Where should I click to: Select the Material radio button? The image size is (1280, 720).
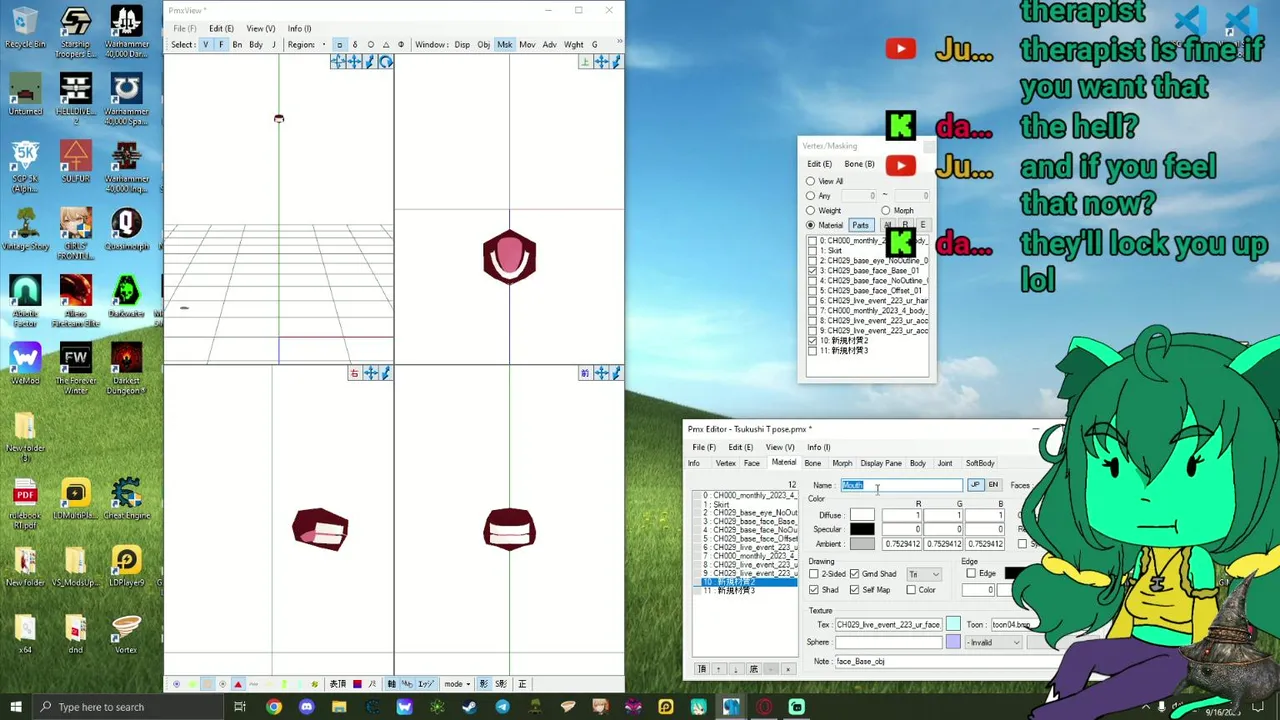pos(811,225)
